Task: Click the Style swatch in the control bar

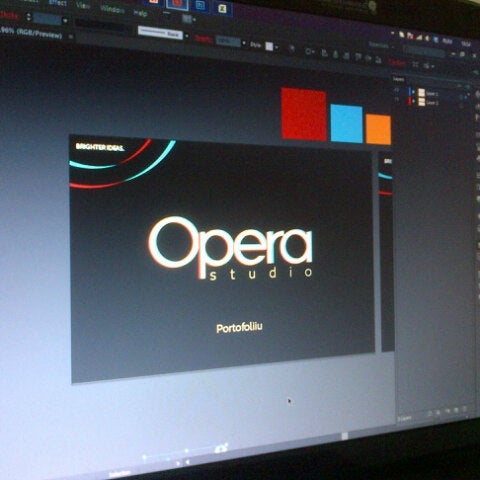Action: 269,46
